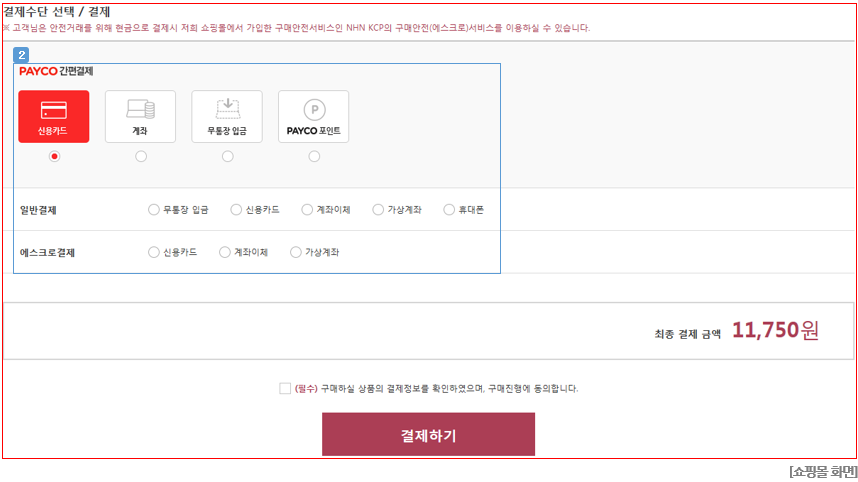The height and width of the screenshot is (482, 858).
Task: Select radio button under PAYCO 계좌 tile
Action: click(x=141, y=156)
